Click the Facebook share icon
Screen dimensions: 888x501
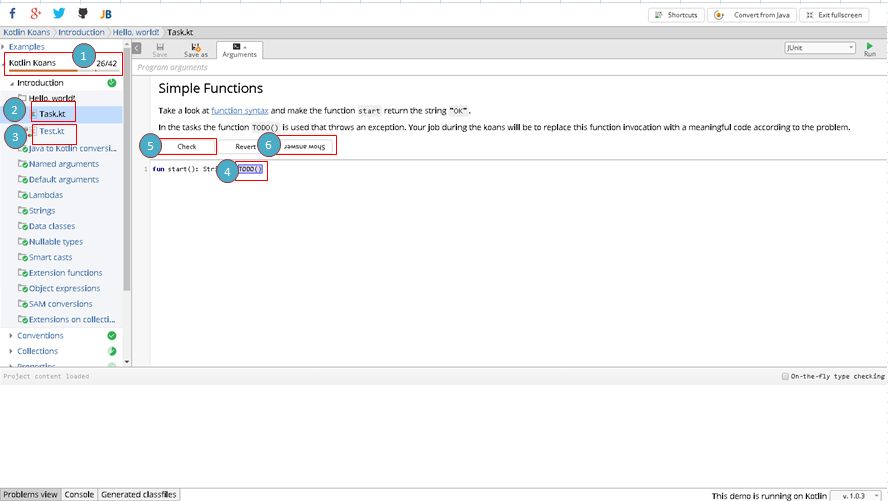pos(12,14)
